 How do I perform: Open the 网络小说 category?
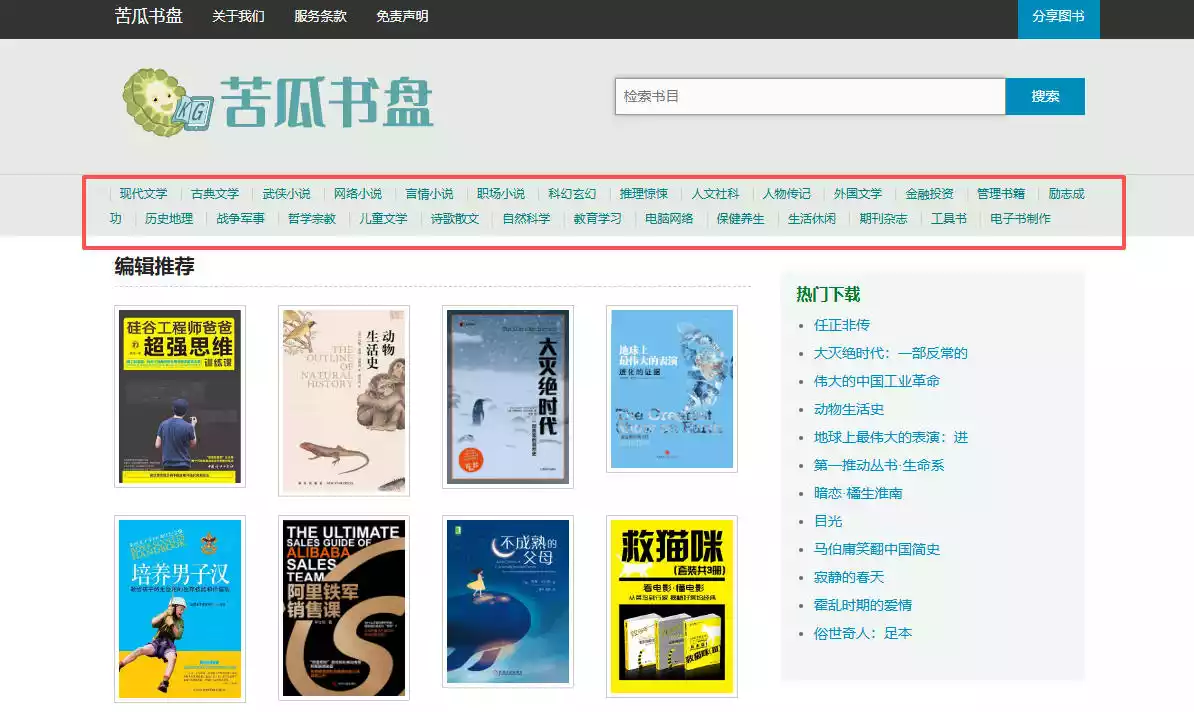358,193
